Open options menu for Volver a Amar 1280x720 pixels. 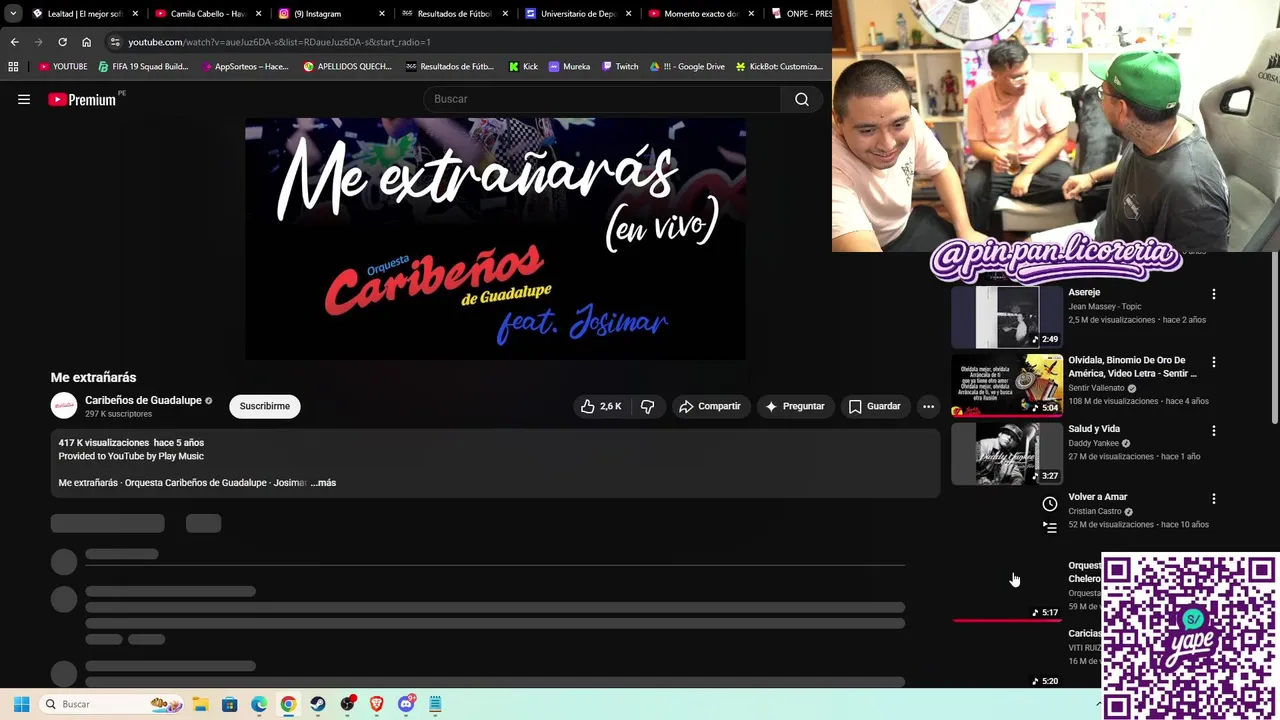[x=1214, y=498]
